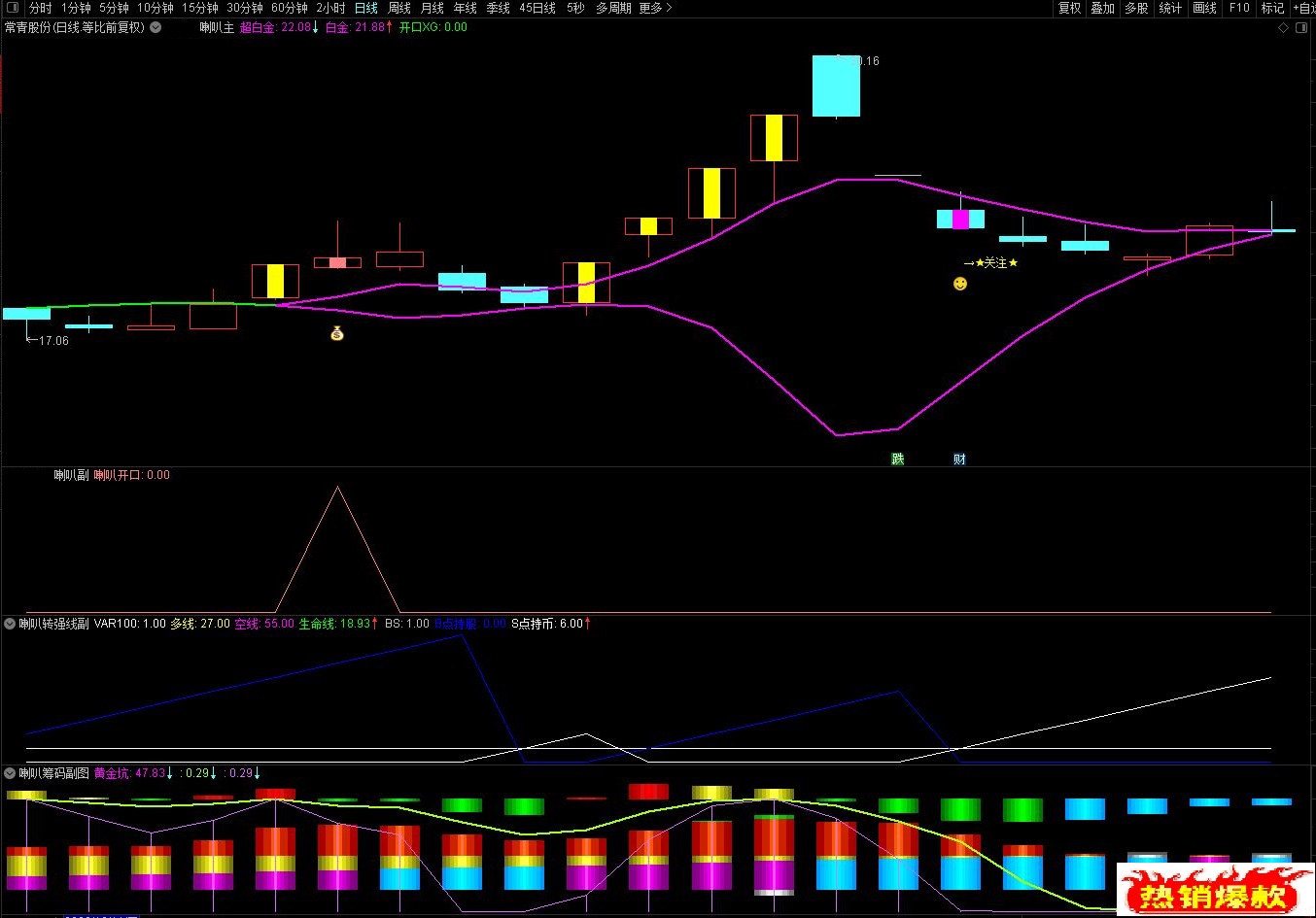Image resolution: width=1316 pixels, height=918 pixels.
Task: Click the 财 marker on chart bottom
Action: pos(959,459)
